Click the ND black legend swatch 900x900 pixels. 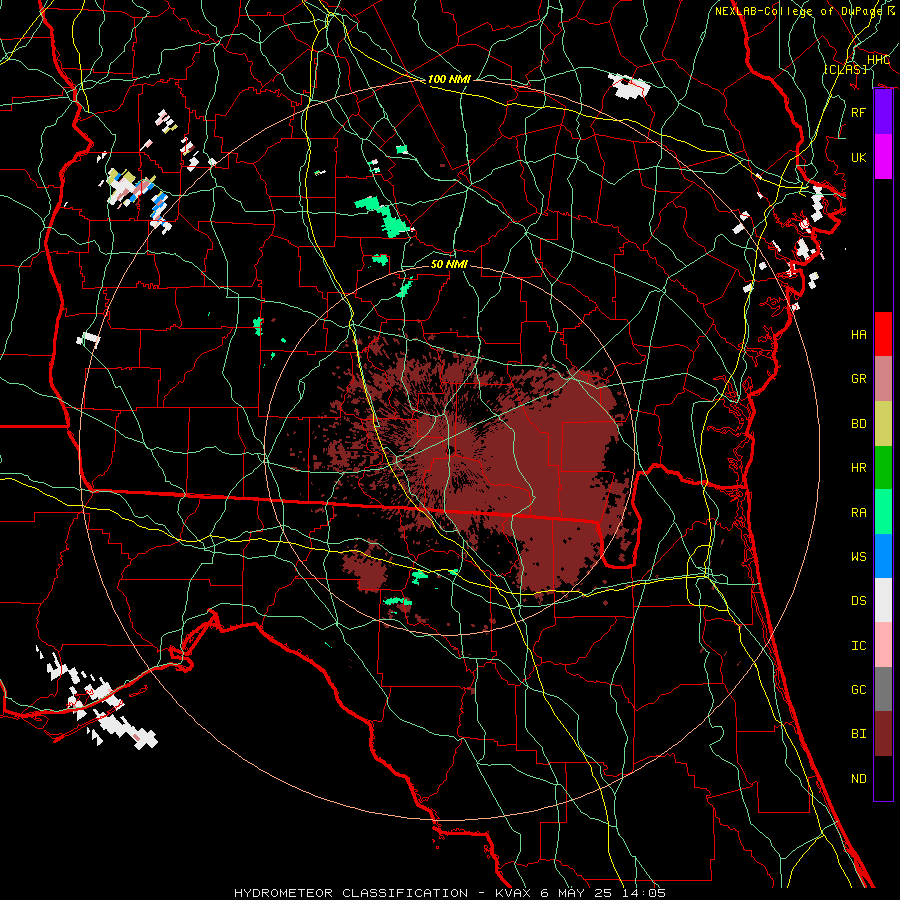[883, 778]
